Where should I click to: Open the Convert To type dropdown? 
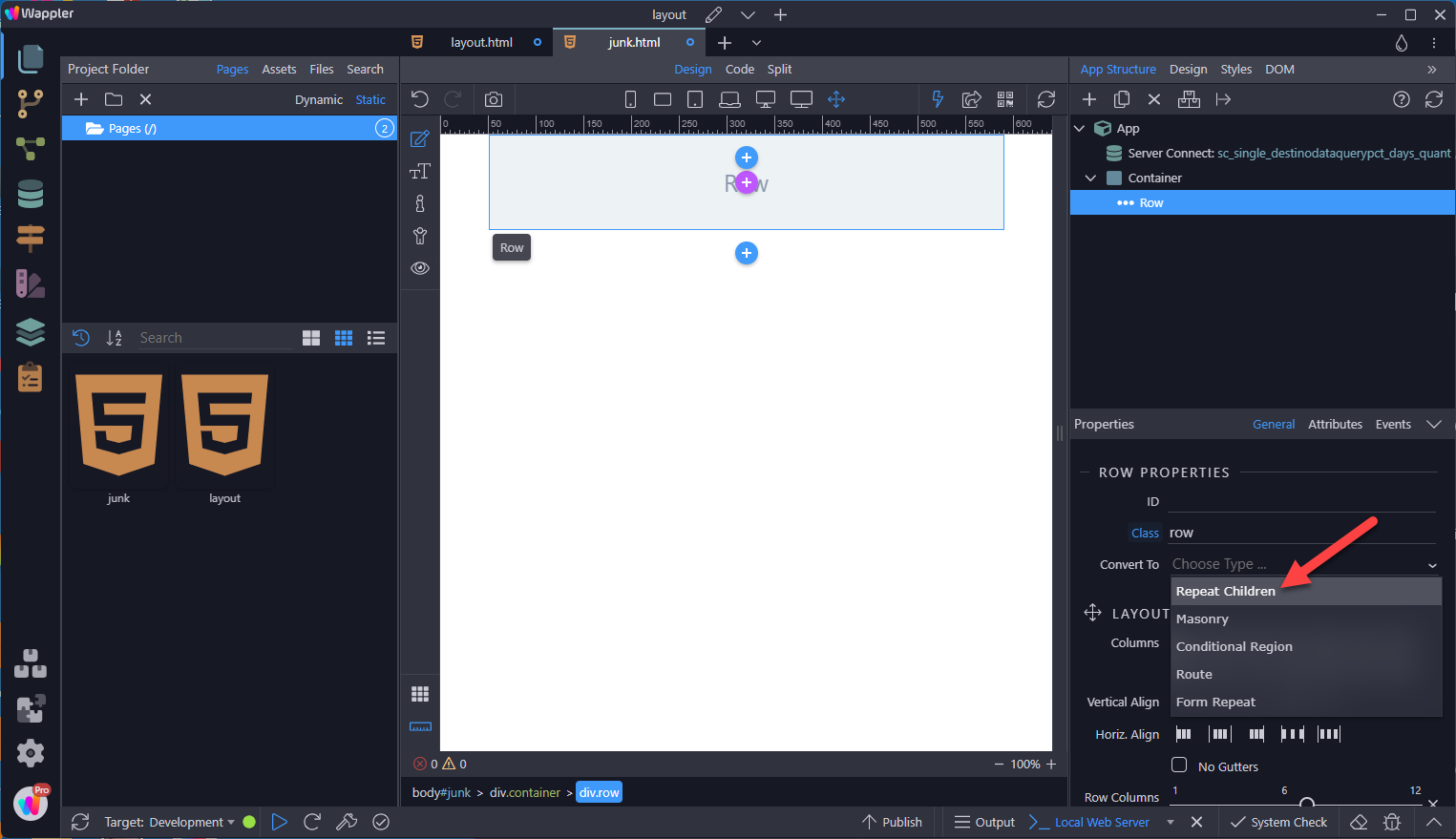click(x=1303, y=564)
